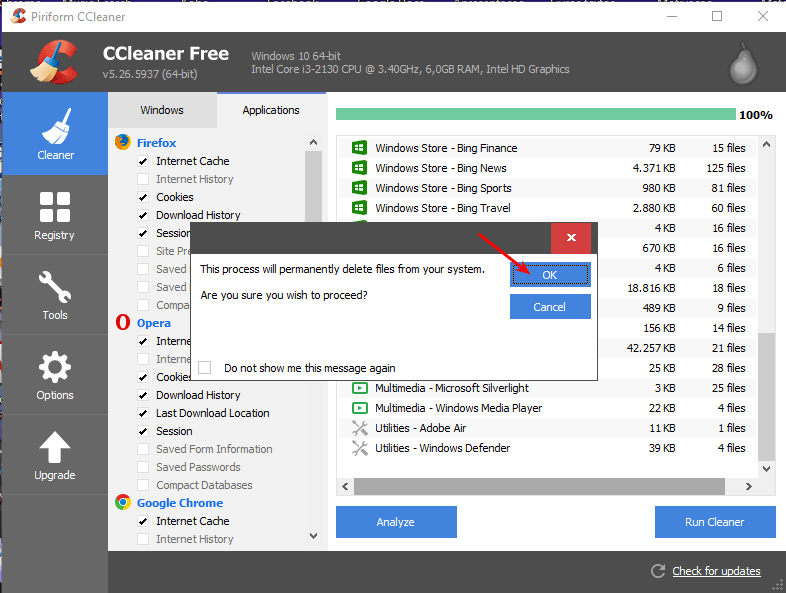Check Do not show me this message again
The width and height of the screenshot is (786, 593).
[205, 367]
